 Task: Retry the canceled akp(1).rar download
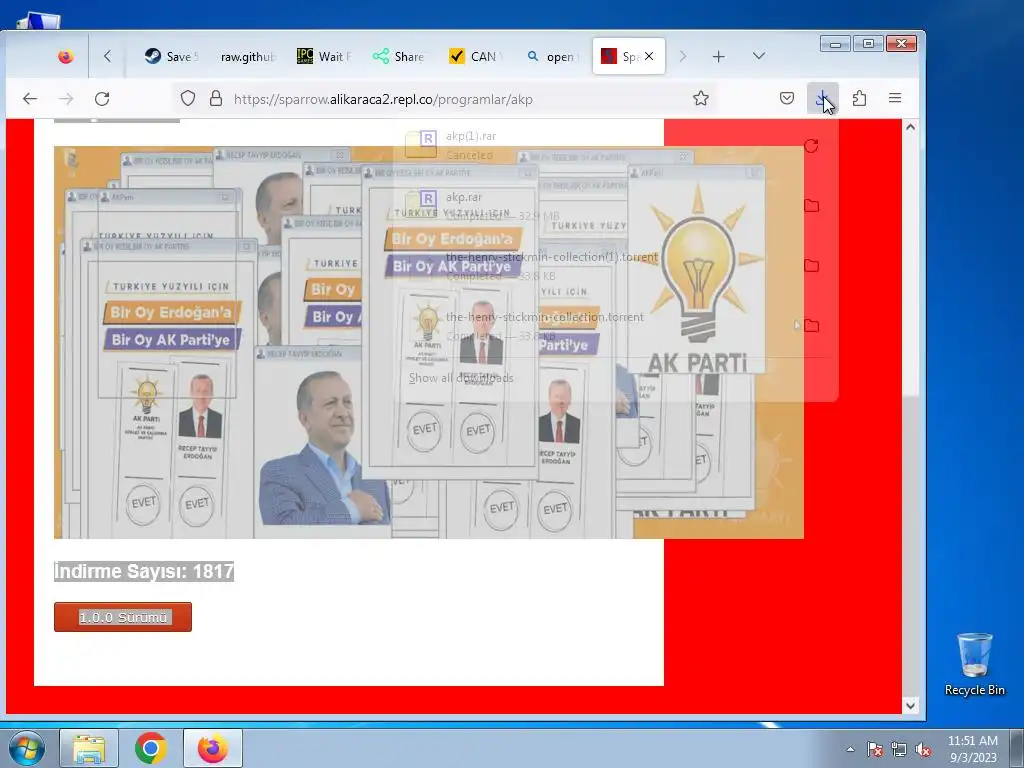point(812,146)
